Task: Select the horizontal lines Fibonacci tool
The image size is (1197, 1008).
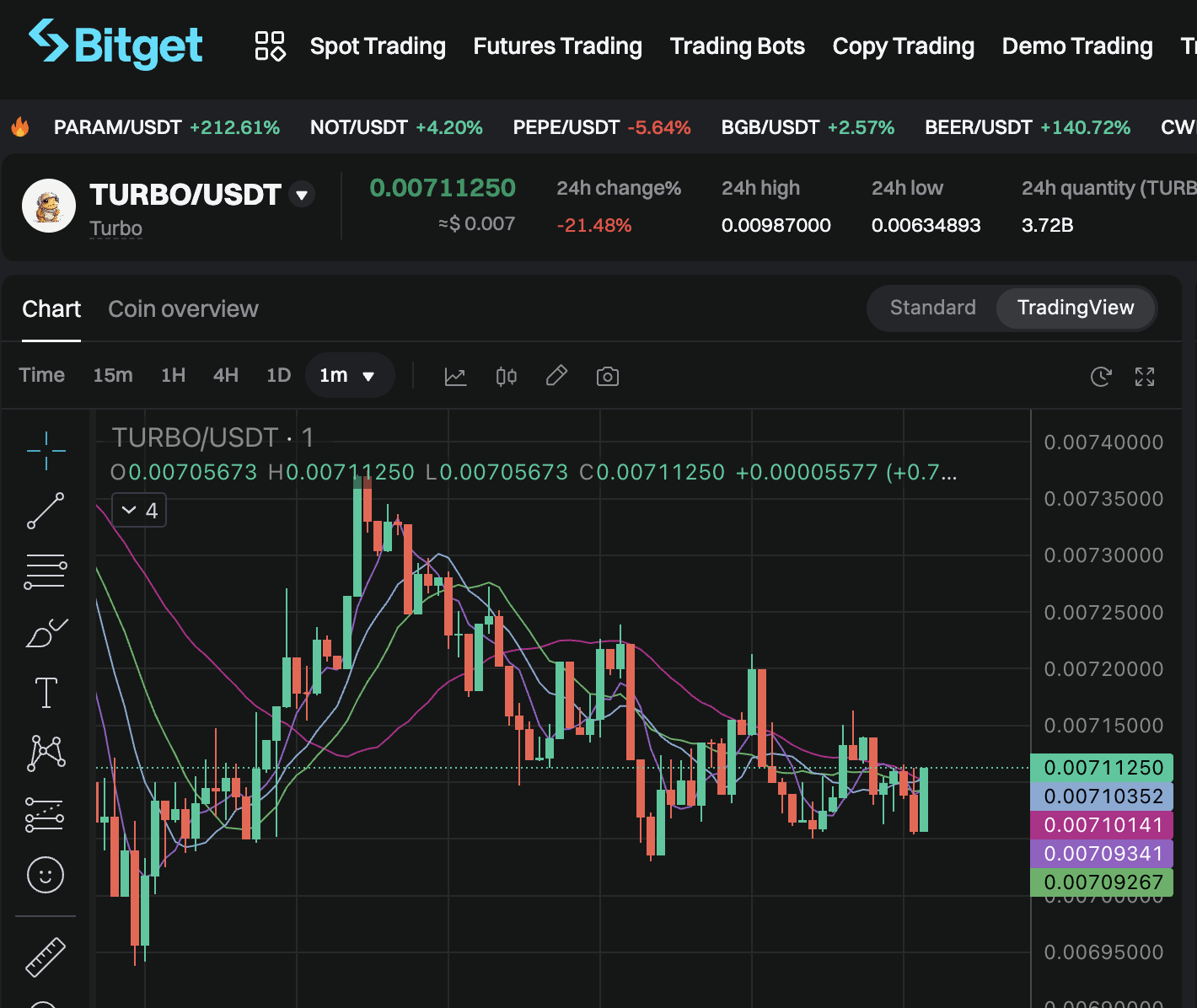Action: 46,571
